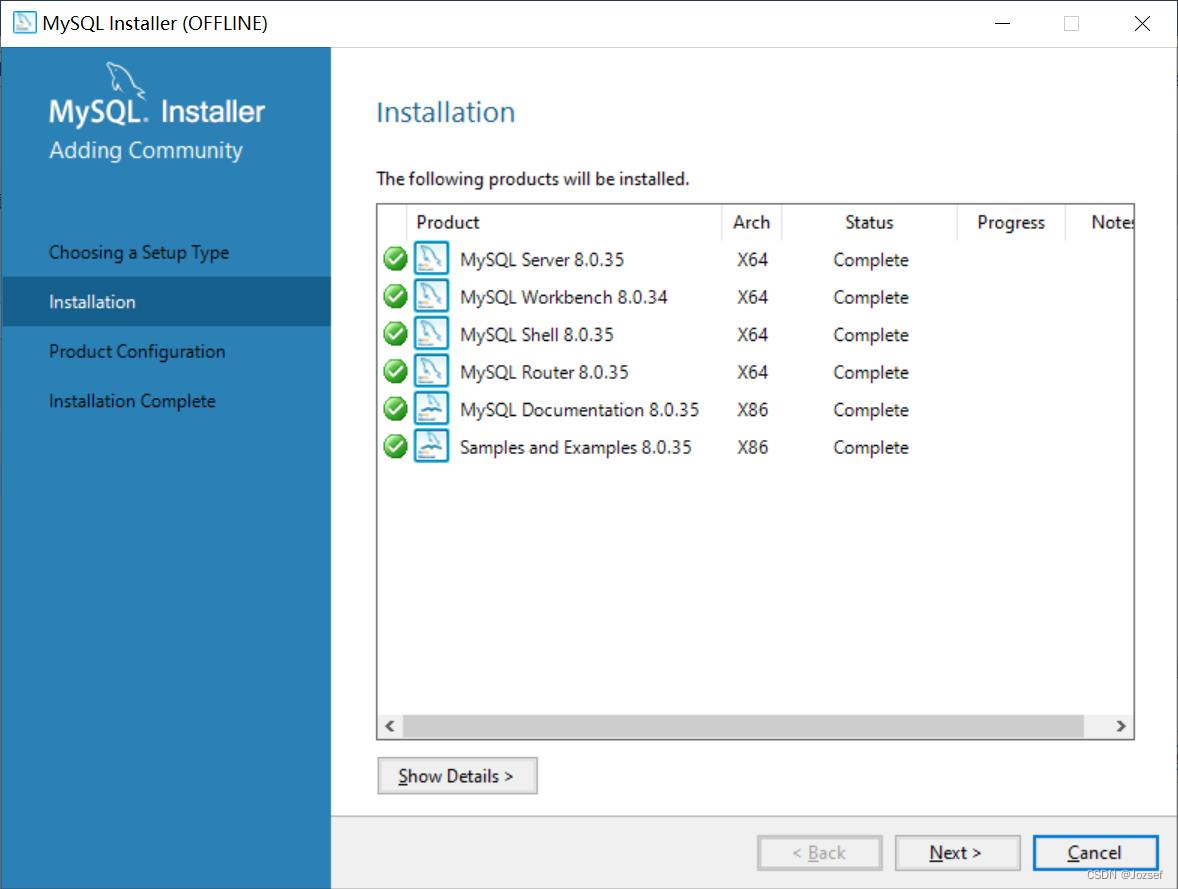Sort by the Product column header
The image size is (1178, 889).
pyautogui.click(x=563, y=222)
